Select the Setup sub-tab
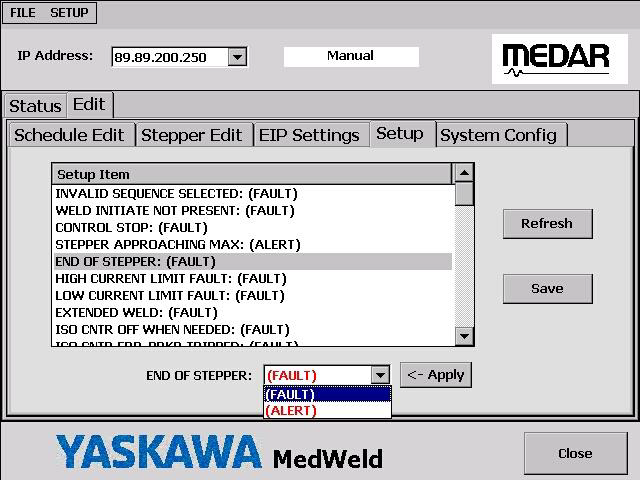 (x=402, y=134)
